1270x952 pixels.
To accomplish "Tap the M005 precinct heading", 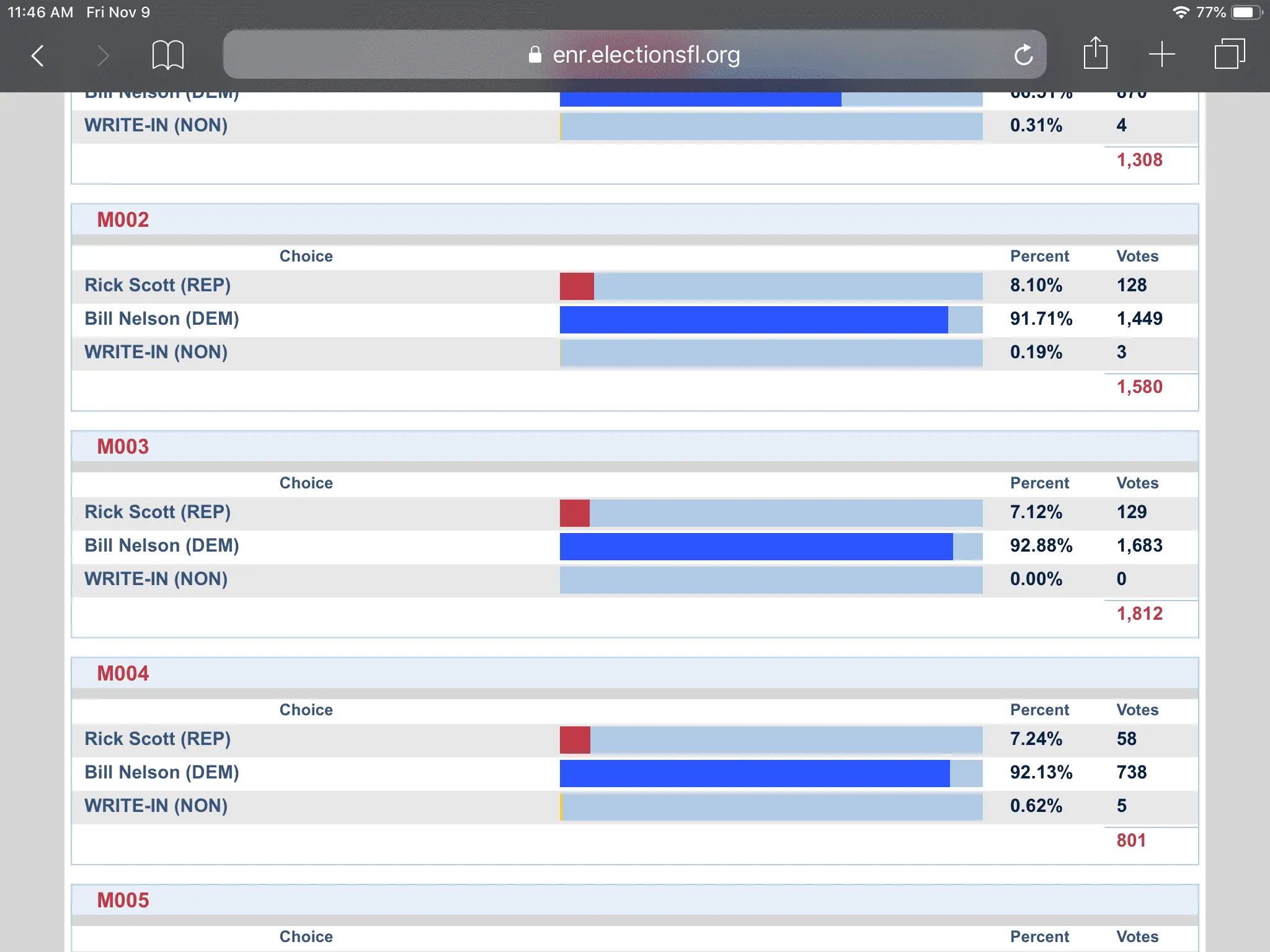I will point(123,901).
